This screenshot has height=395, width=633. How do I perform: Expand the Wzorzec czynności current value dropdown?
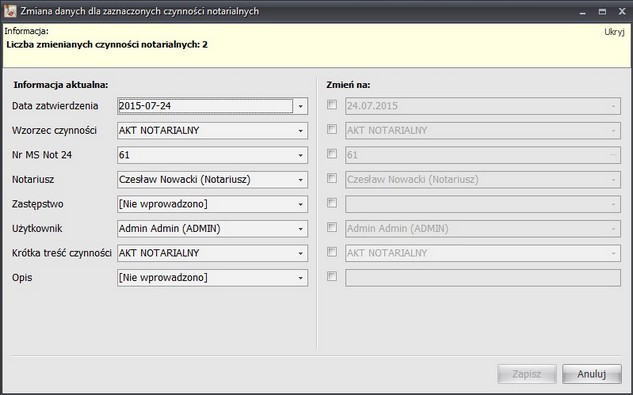click(300, 131)
